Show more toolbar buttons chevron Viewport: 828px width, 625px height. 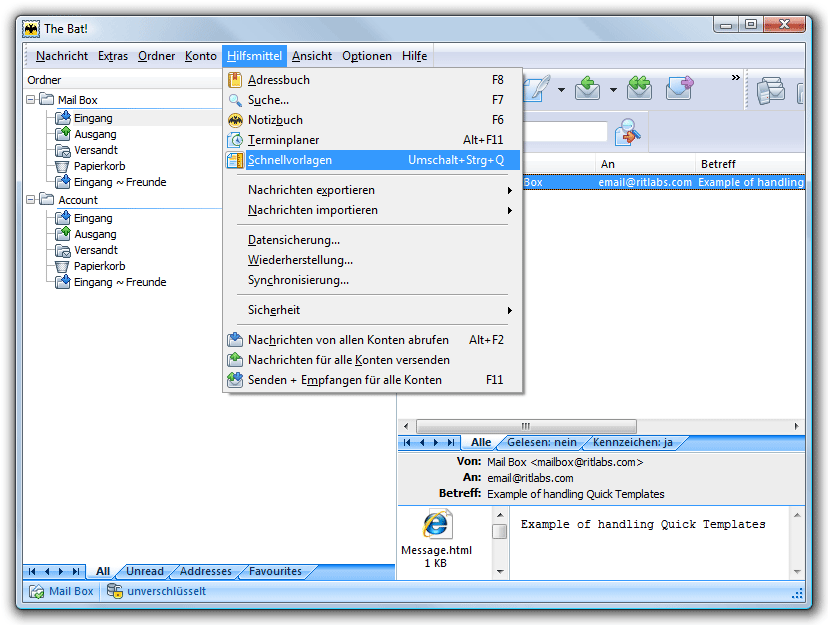click(x=736, y=78)
